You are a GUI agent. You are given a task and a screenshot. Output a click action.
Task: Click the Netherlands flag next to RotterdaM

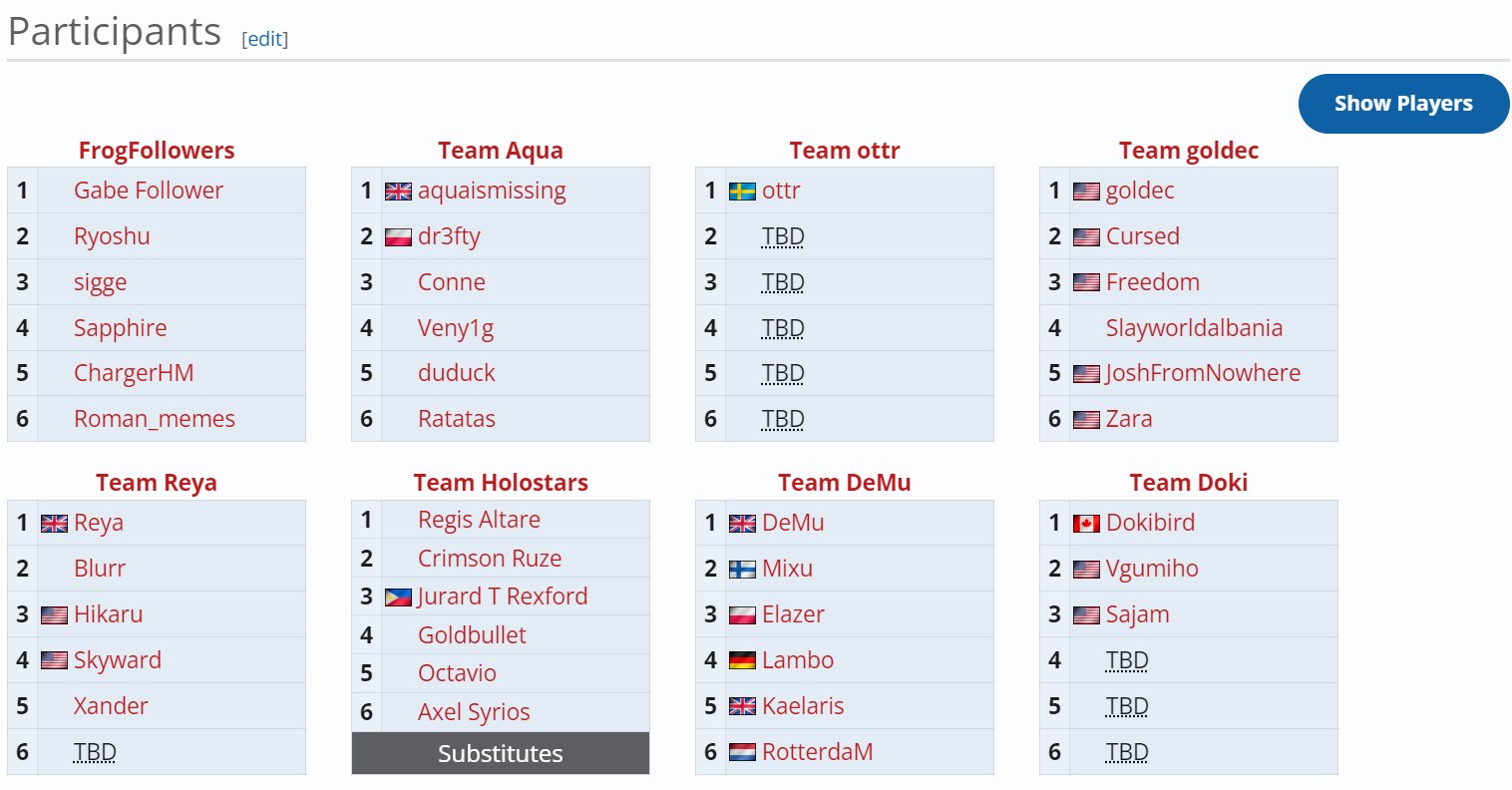[x=742, y=752]
